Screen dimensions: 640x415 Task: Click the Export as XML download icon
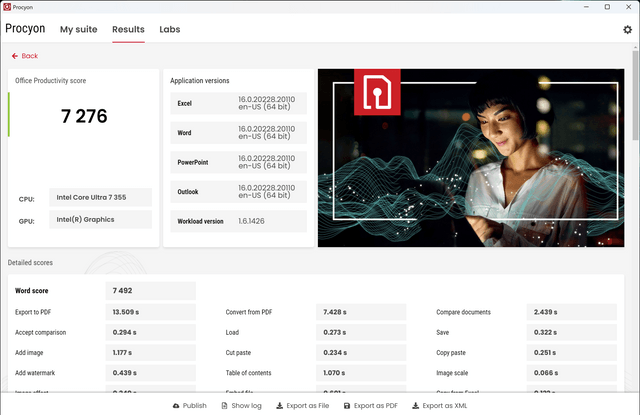tap(416, 406)
